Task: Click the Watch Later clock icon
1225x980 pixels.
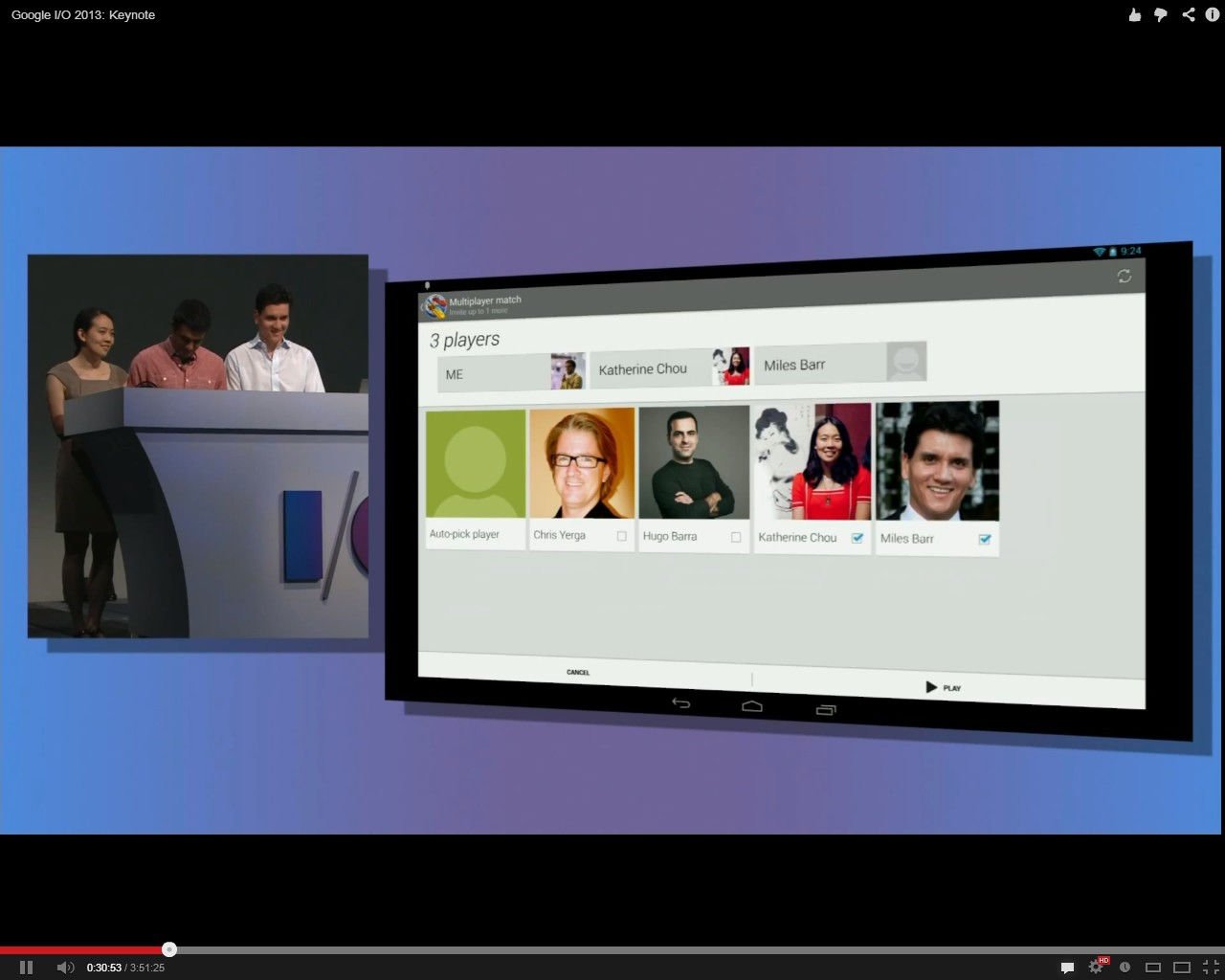Action: point(1125,968)
